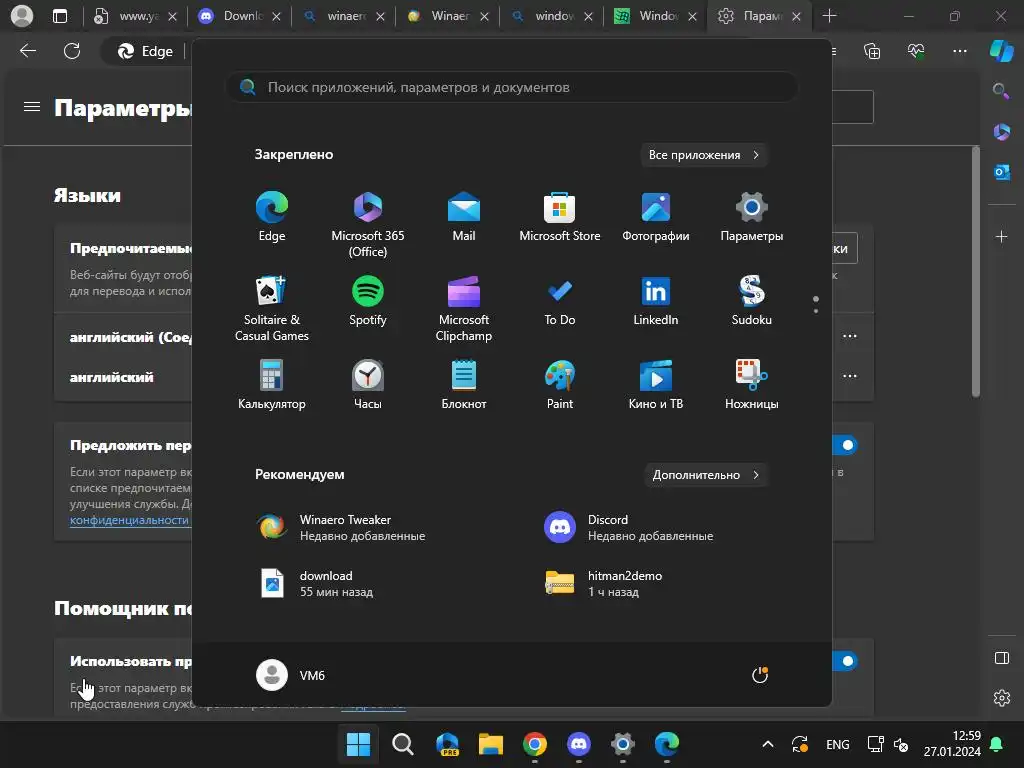Viewport: 1024px width, 768px height.
Task: Open Edge from pinned apps
Action: (272, 217)
